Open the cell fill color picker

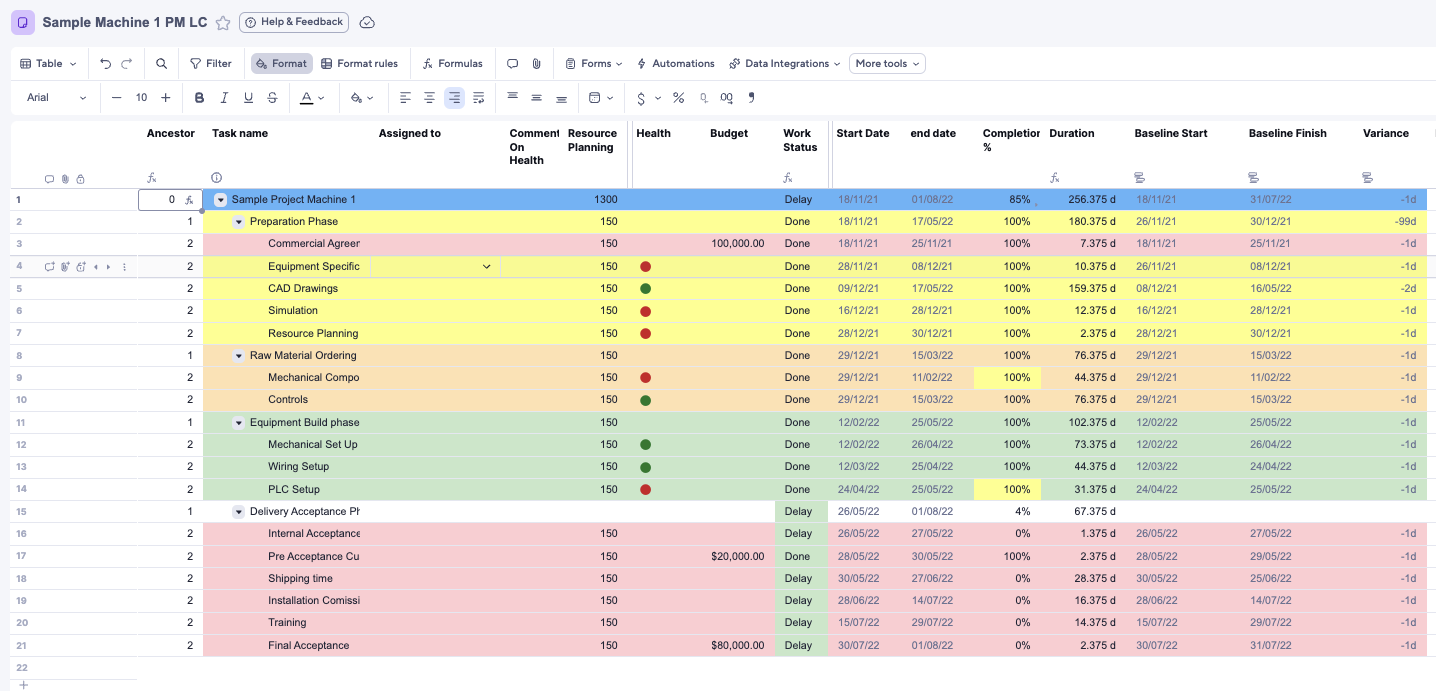(x=361, y=98)
